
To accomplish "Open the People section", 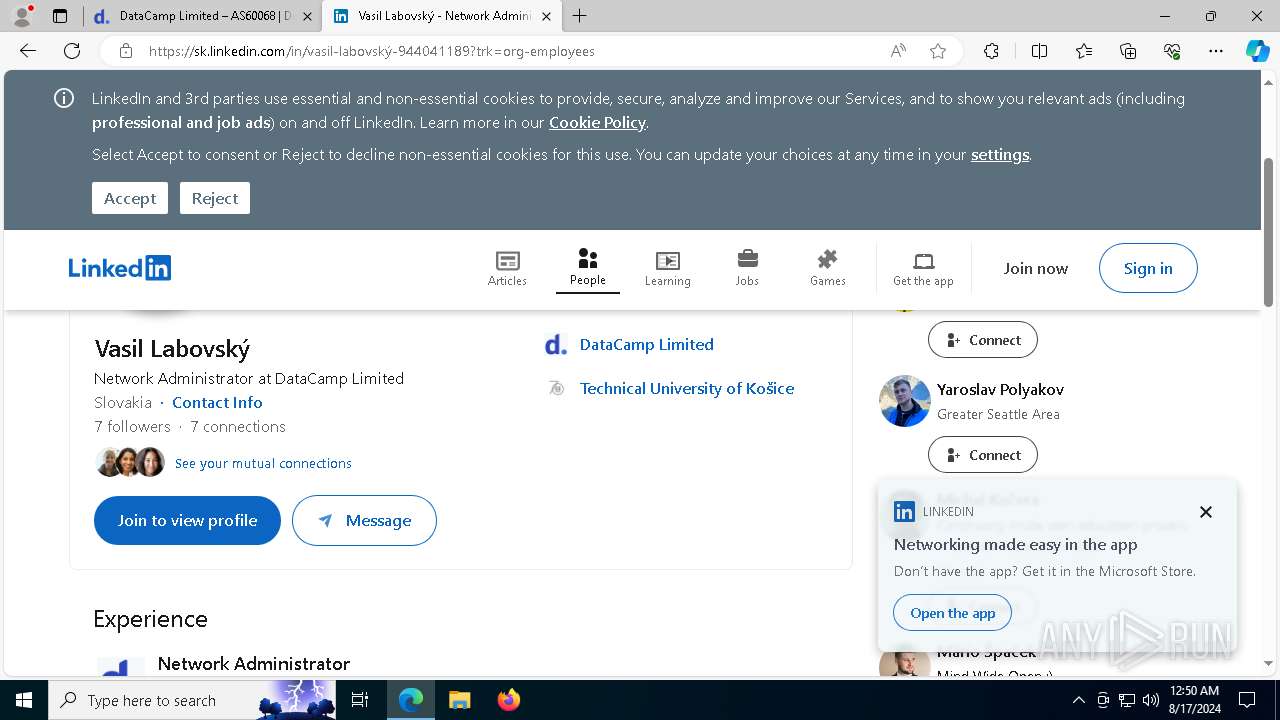I will pyautogui.click(x=588, y=268).
